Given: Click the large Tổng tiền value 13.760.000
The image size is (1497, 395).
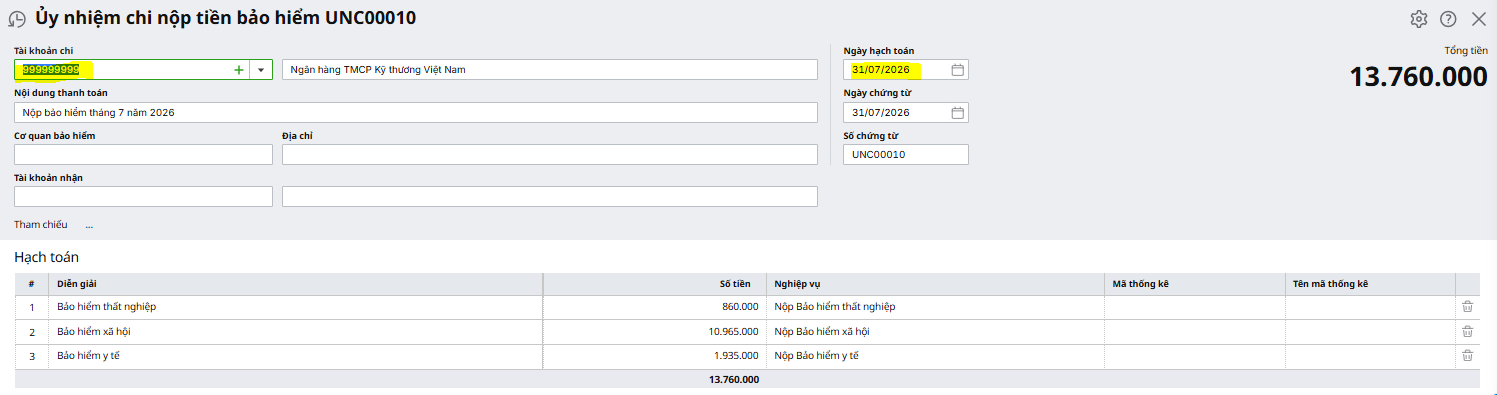Looking at the screenshot, I should [1418, 77].
